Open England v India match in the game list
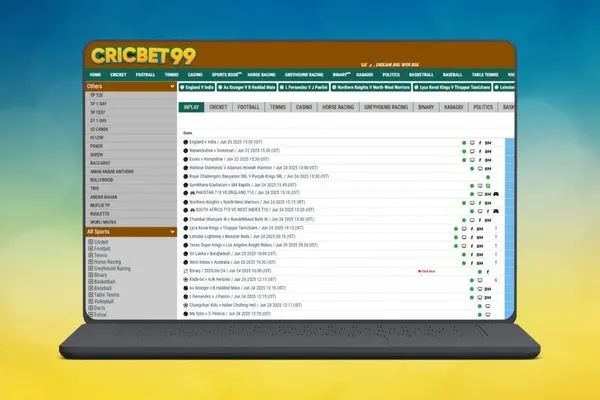The width and height of the screenshot is (600, 400). [225, 142]
